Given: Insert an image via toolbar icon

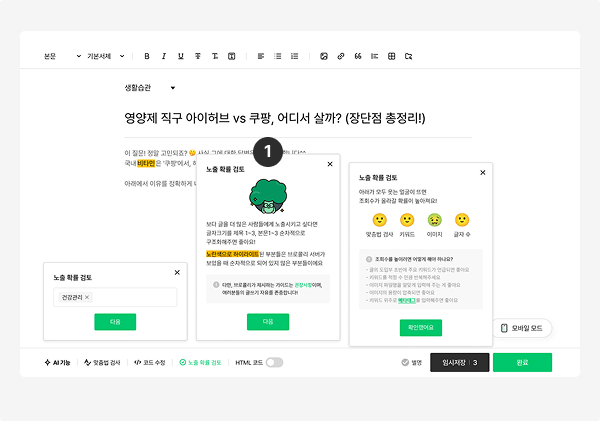Looking at the screenshot, I should (x=324, y=56).
